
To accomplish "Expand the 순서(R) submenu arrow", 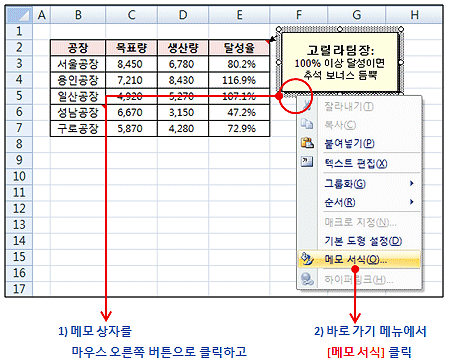I will tap(412, 202).
